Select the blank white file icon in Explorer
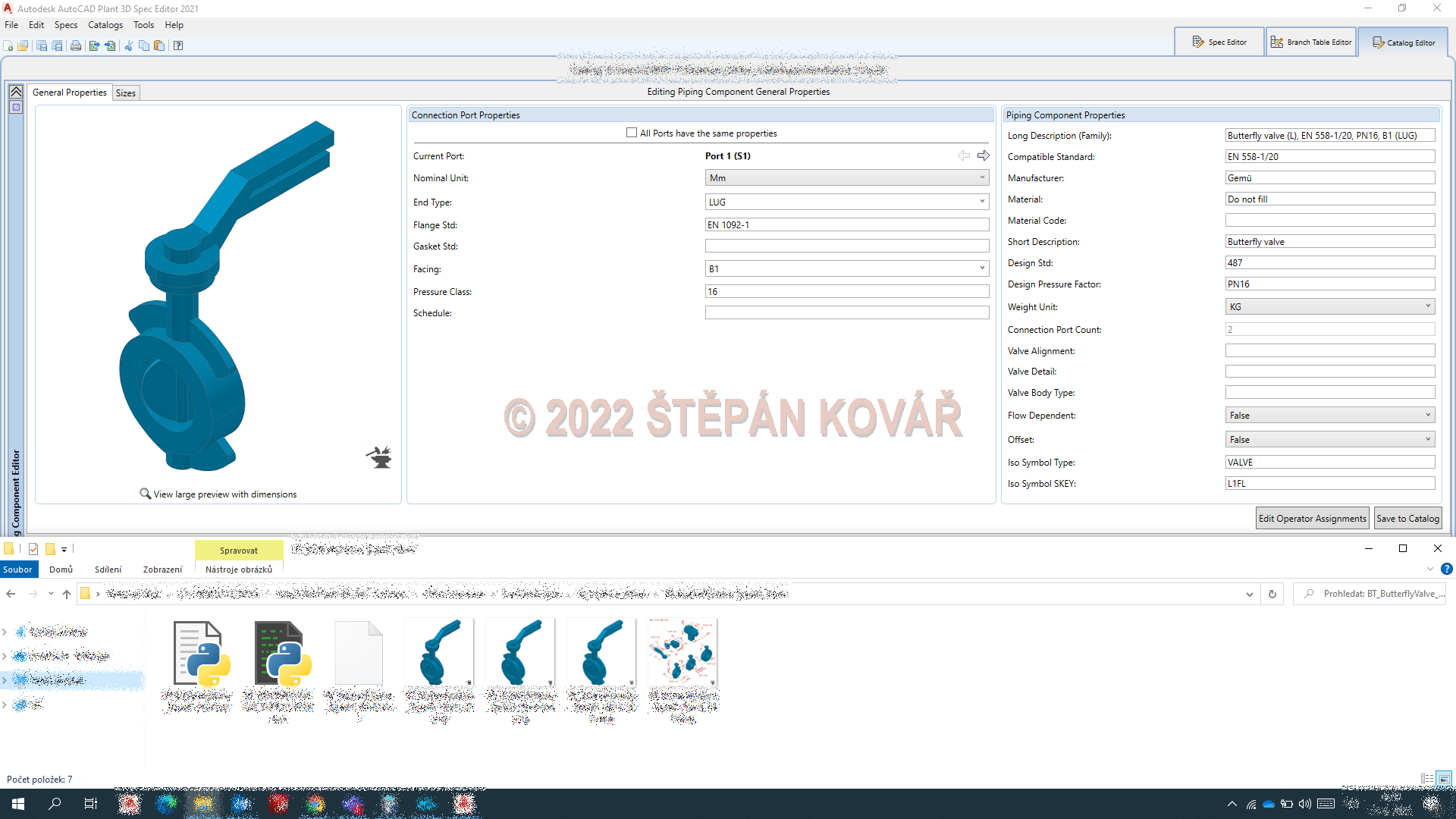Viewport: 1456px width, 819px height. coord(359,653)
